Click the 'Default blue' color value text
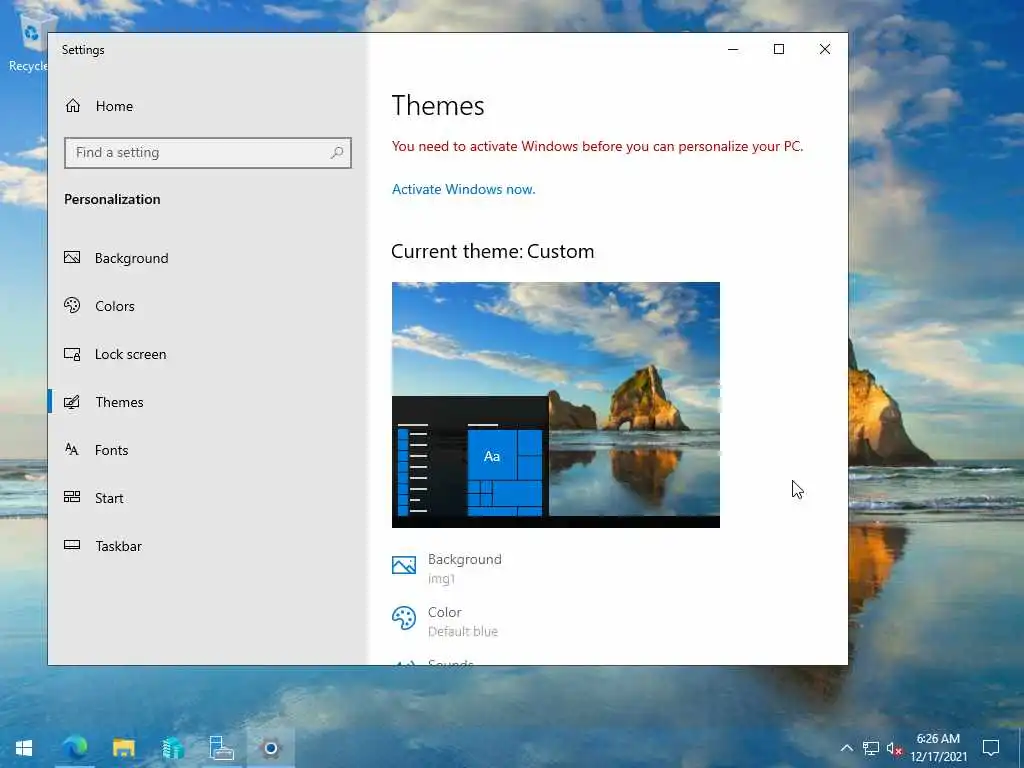1024x768 pixels. point(463,632)
